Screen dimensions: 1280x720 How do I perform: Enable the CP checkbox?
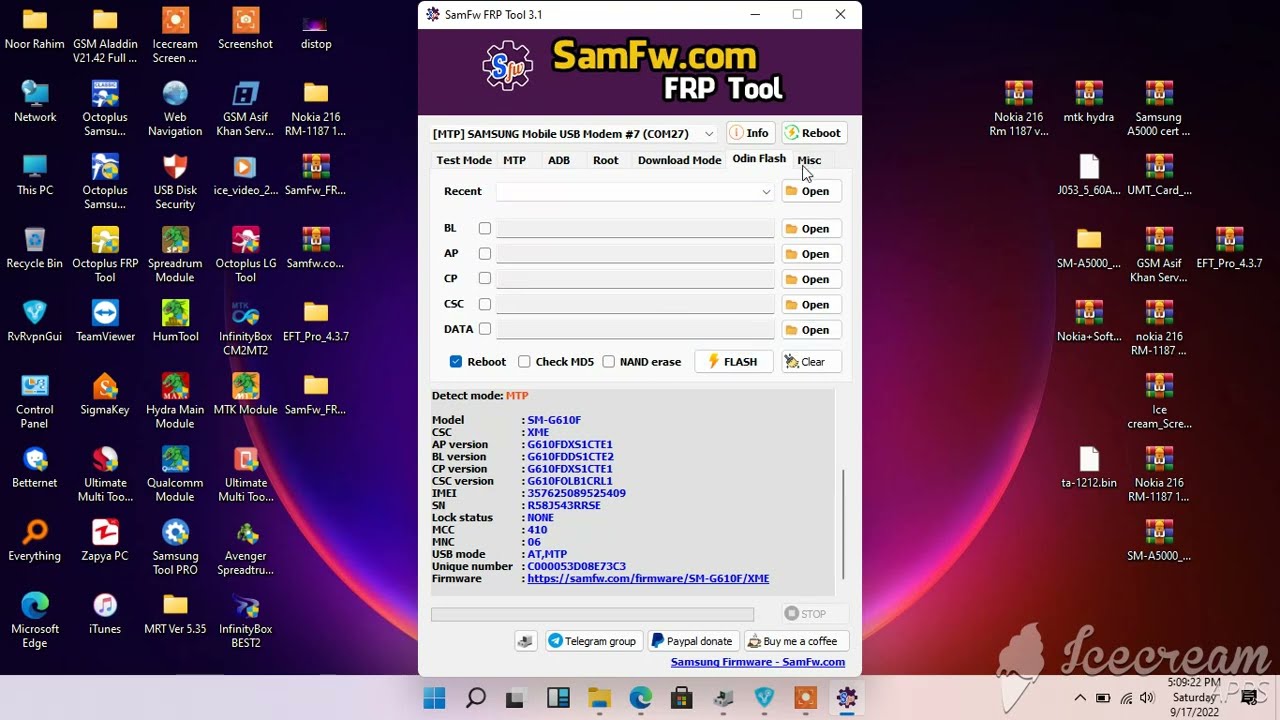click(x=485, y=279)
